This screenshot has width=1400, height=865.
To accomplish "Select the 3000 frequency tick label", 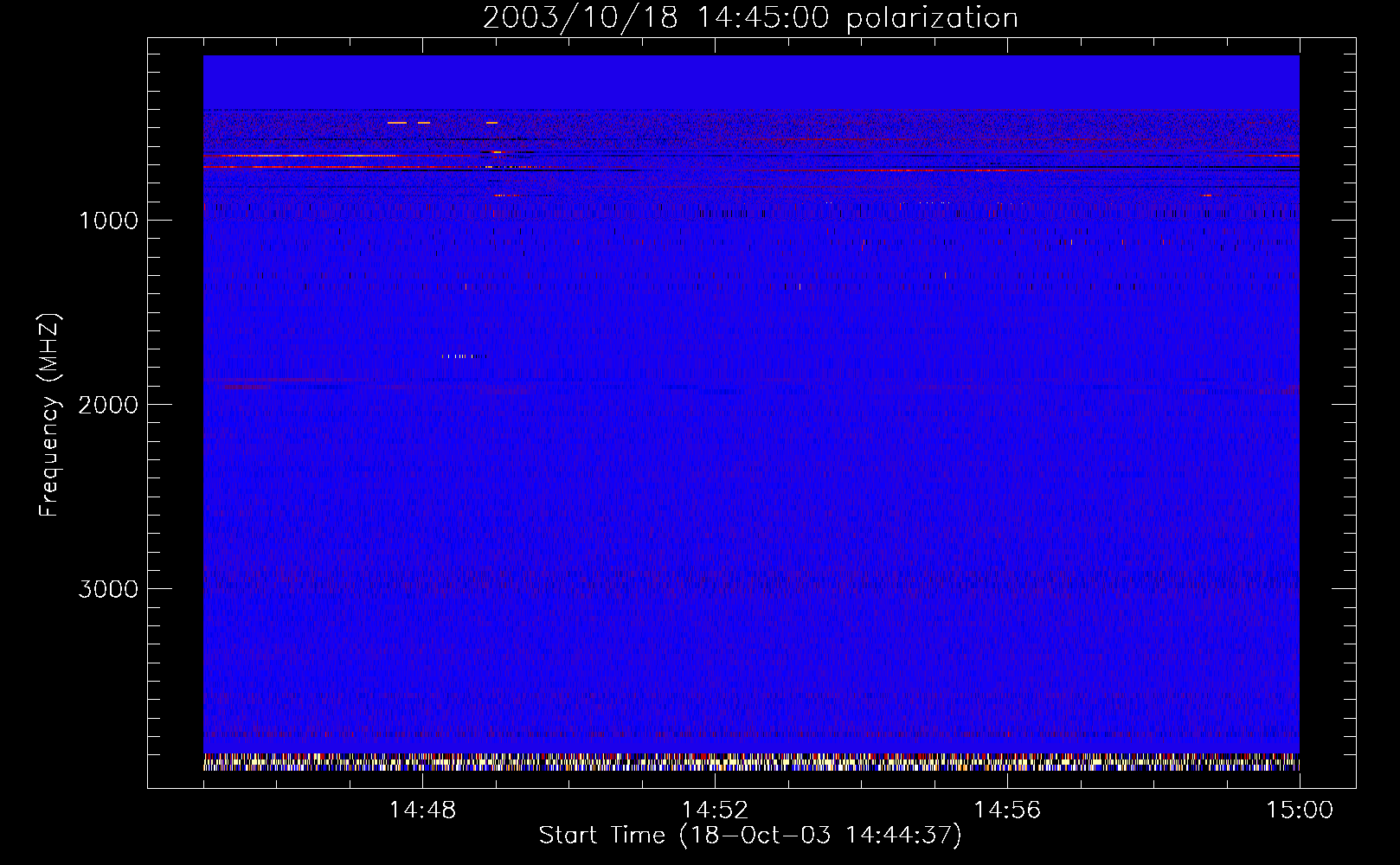I will click(108, 589).
